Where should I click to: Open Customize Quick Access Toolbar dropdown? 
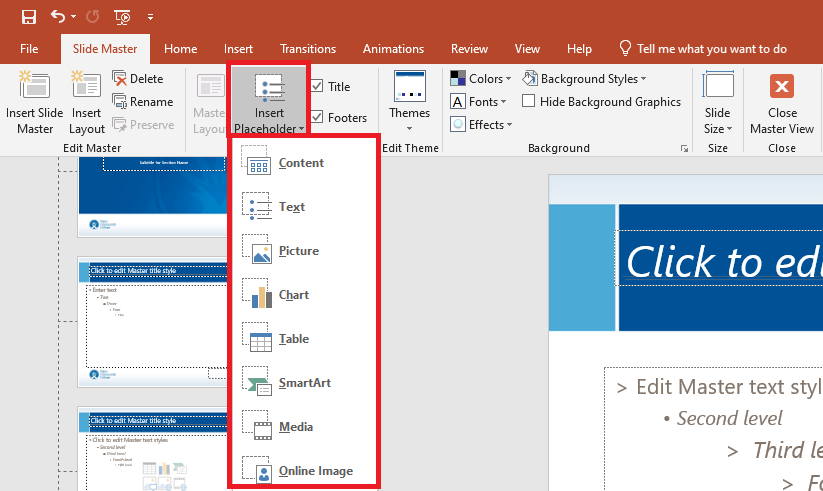[x=151, y=17]
